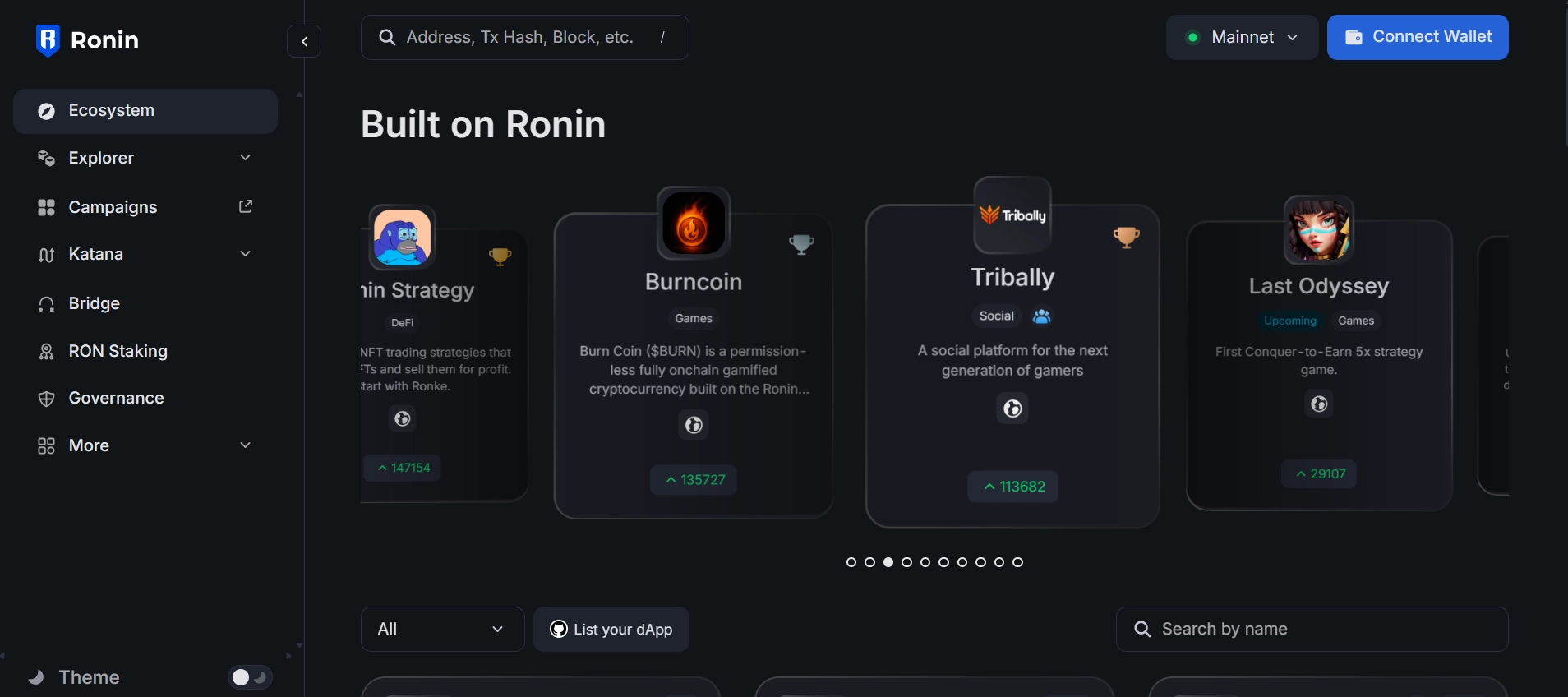Click the Tribally app logo card
1568x697 pixels.
[1012, 215]
